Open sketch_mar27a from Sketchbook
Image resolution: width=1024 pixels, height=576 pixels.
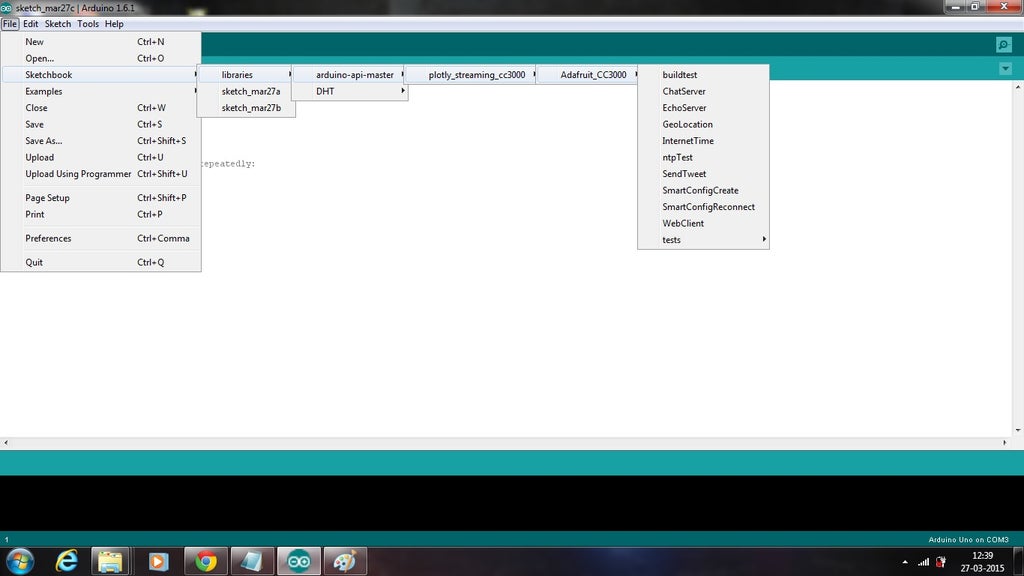pyautogui.click(x=246, y=91)
